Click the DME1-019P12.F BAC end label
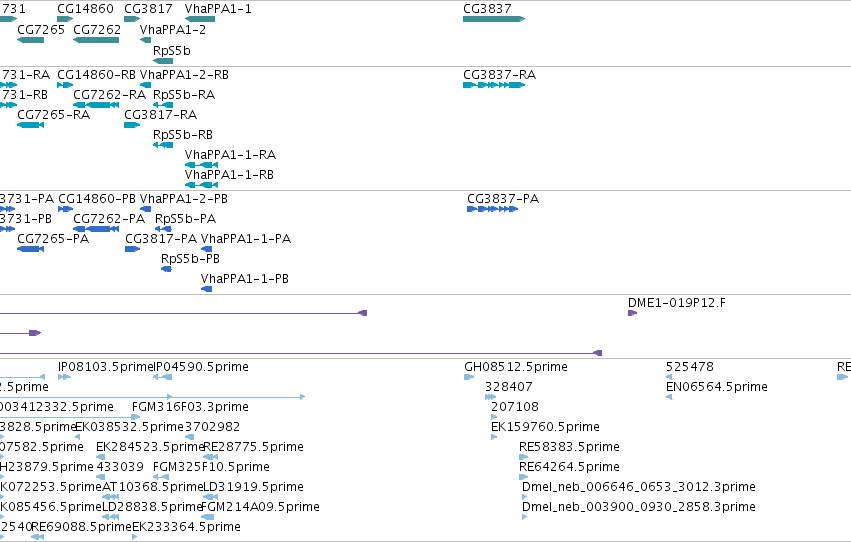 point(677,303)
